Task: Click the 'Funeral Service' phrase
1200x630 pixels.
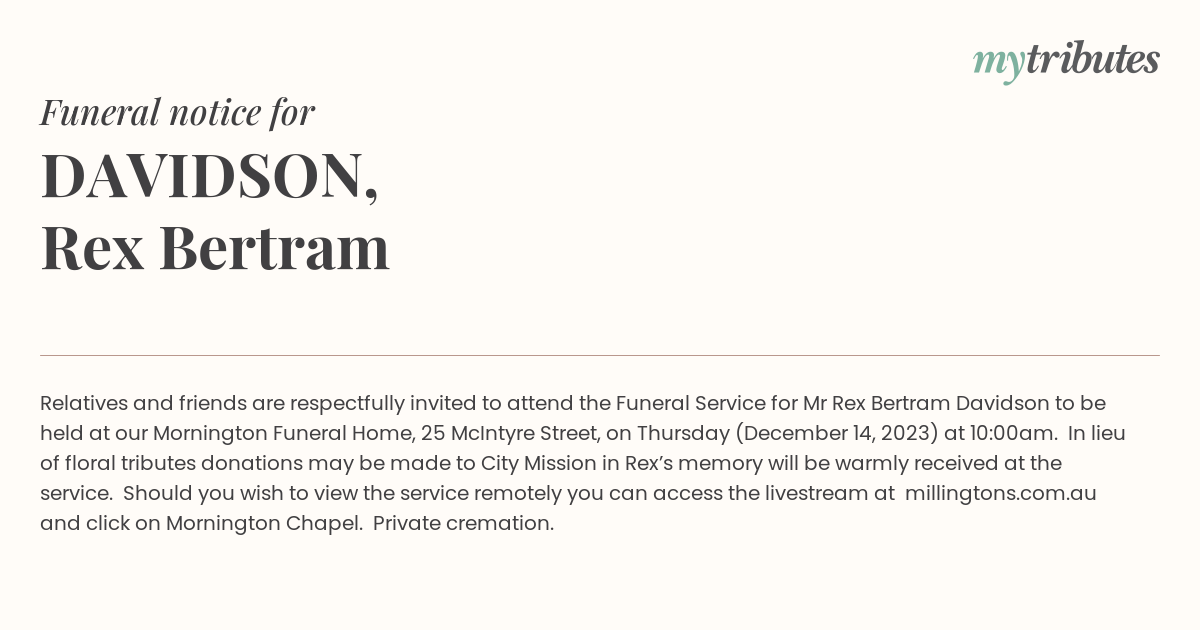Action: [x=690, y=403]
